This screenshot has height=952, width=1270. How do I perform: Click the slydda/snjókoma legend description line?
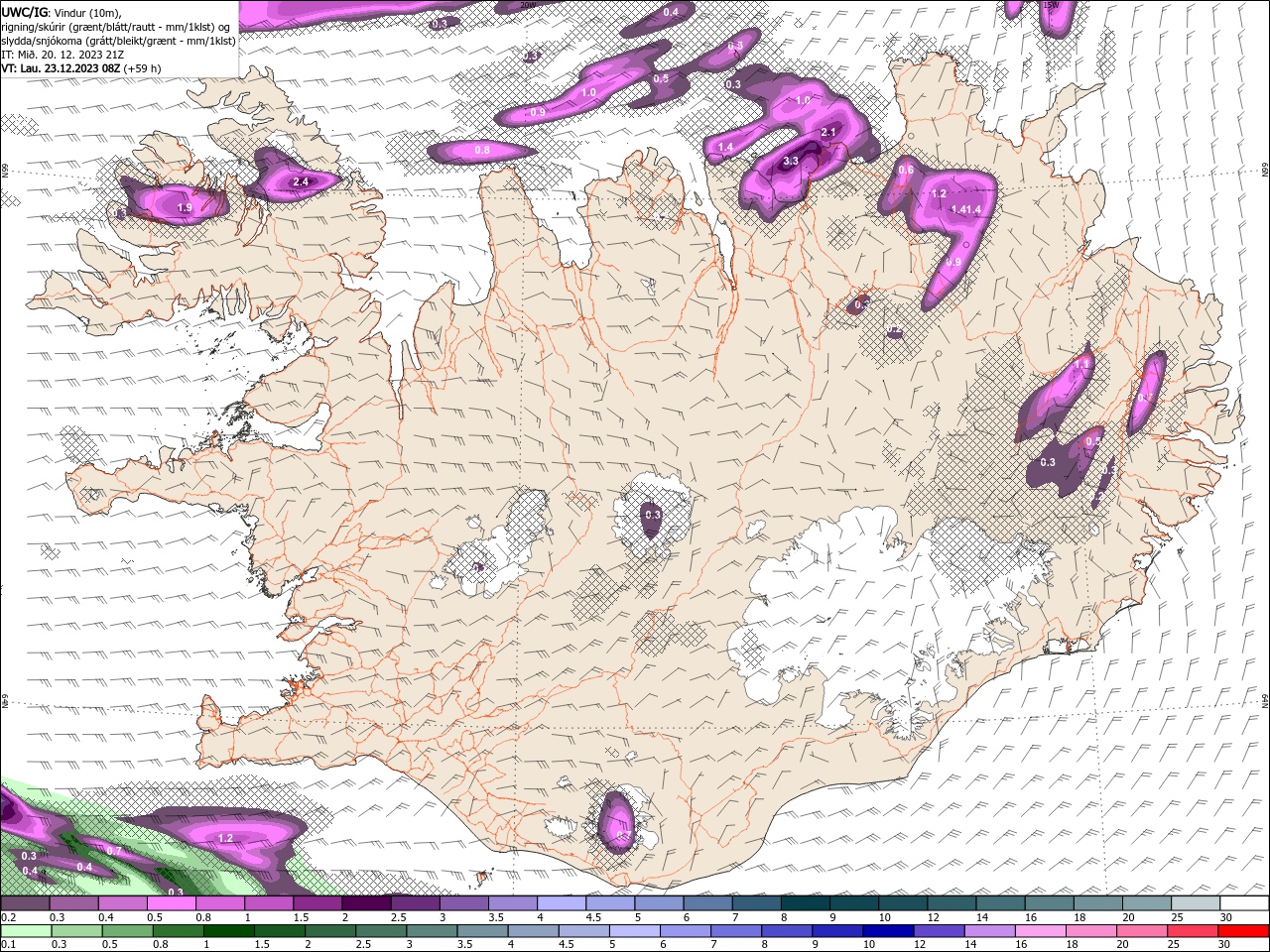tap(118, 41)
